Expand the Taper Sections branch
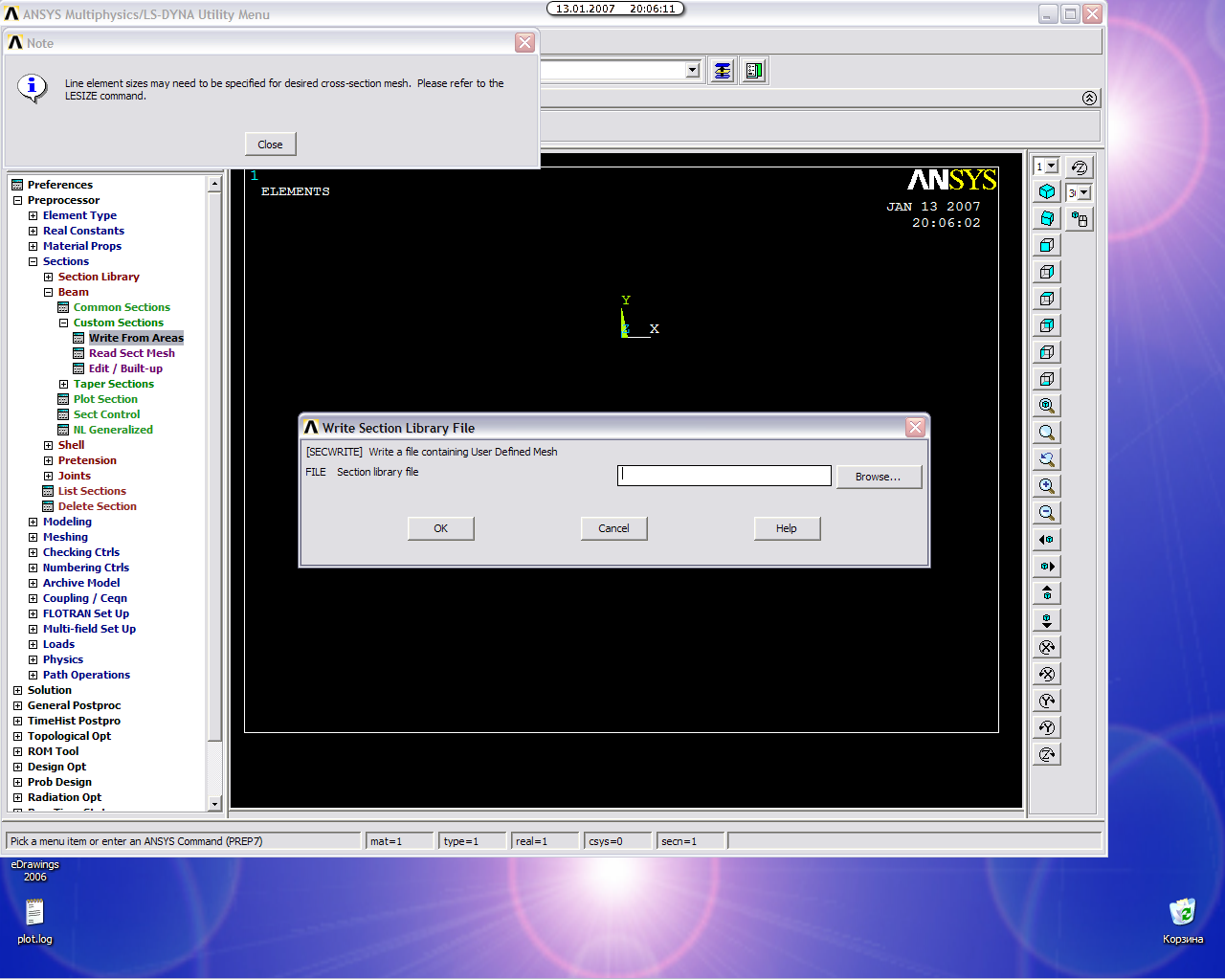Screen dimensions: 1225x980 pos(63,384)
